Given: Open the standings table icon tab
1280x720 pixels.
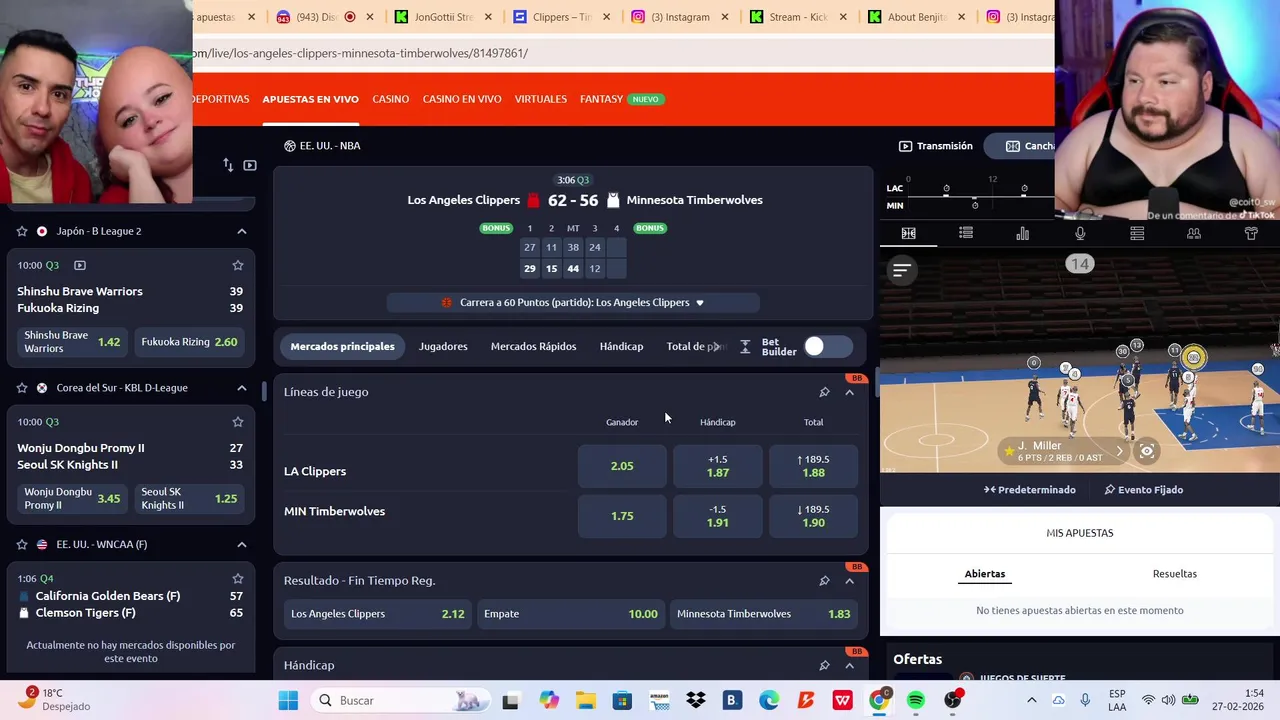Looking at the screenshot, I should 1137,233.
